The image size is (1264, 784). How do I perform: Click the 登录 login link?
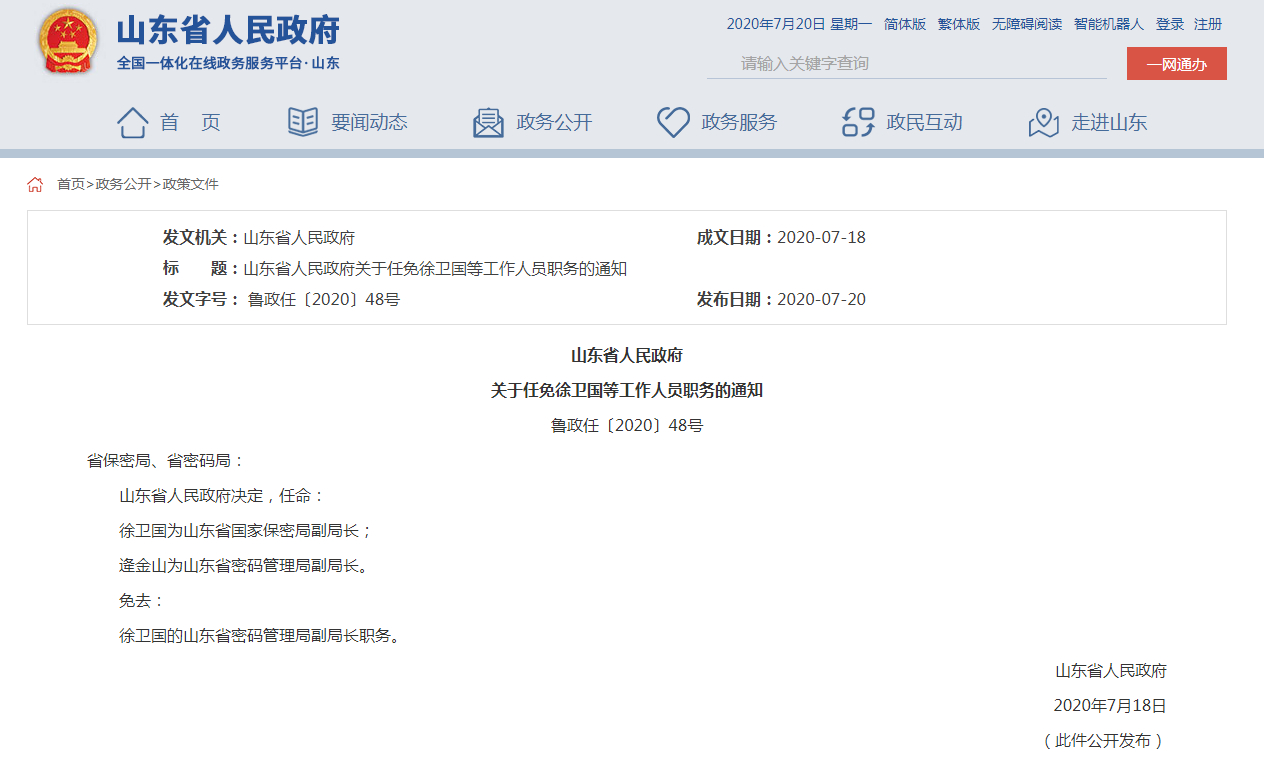point(1170,24)
